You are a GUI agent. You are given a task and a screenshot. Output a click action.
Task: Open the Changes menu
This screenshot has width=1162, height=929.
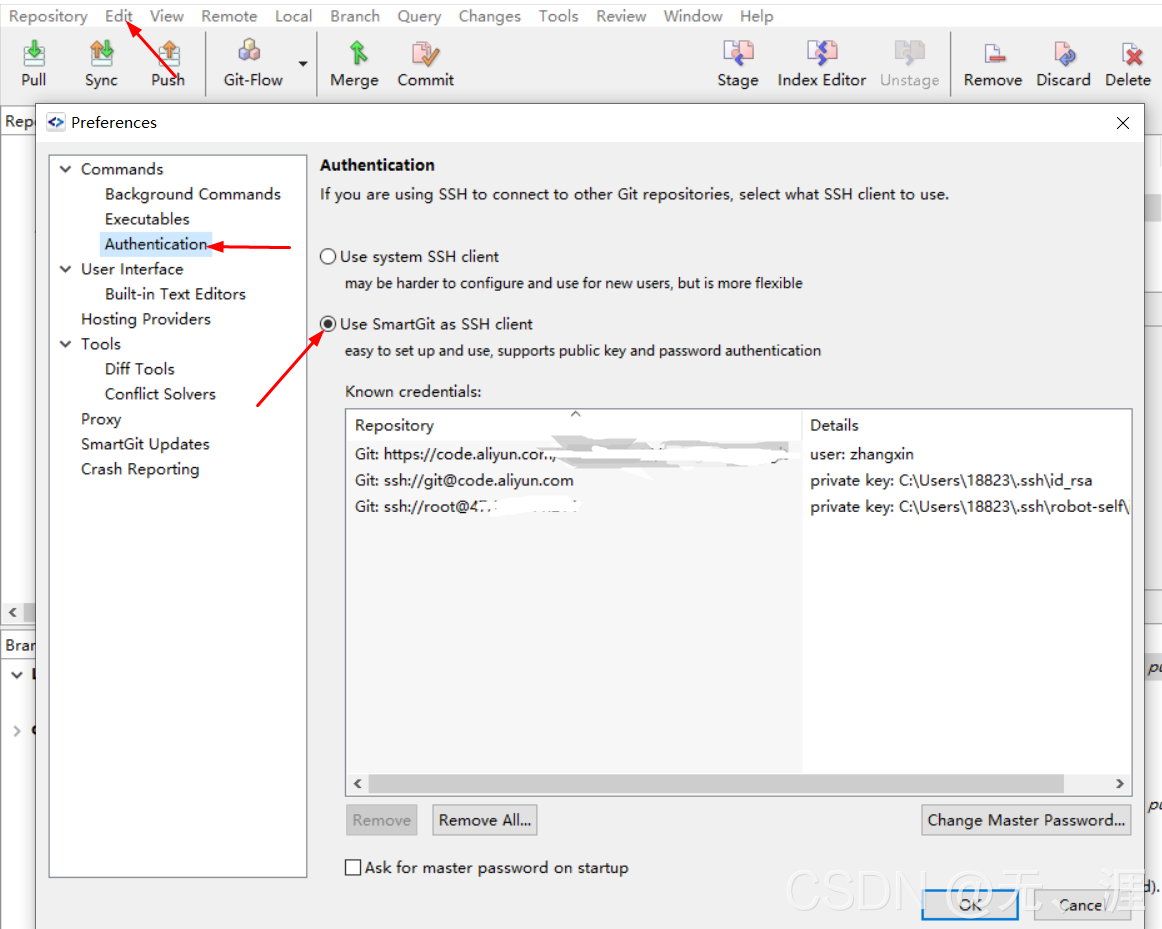tap(489, 16)
